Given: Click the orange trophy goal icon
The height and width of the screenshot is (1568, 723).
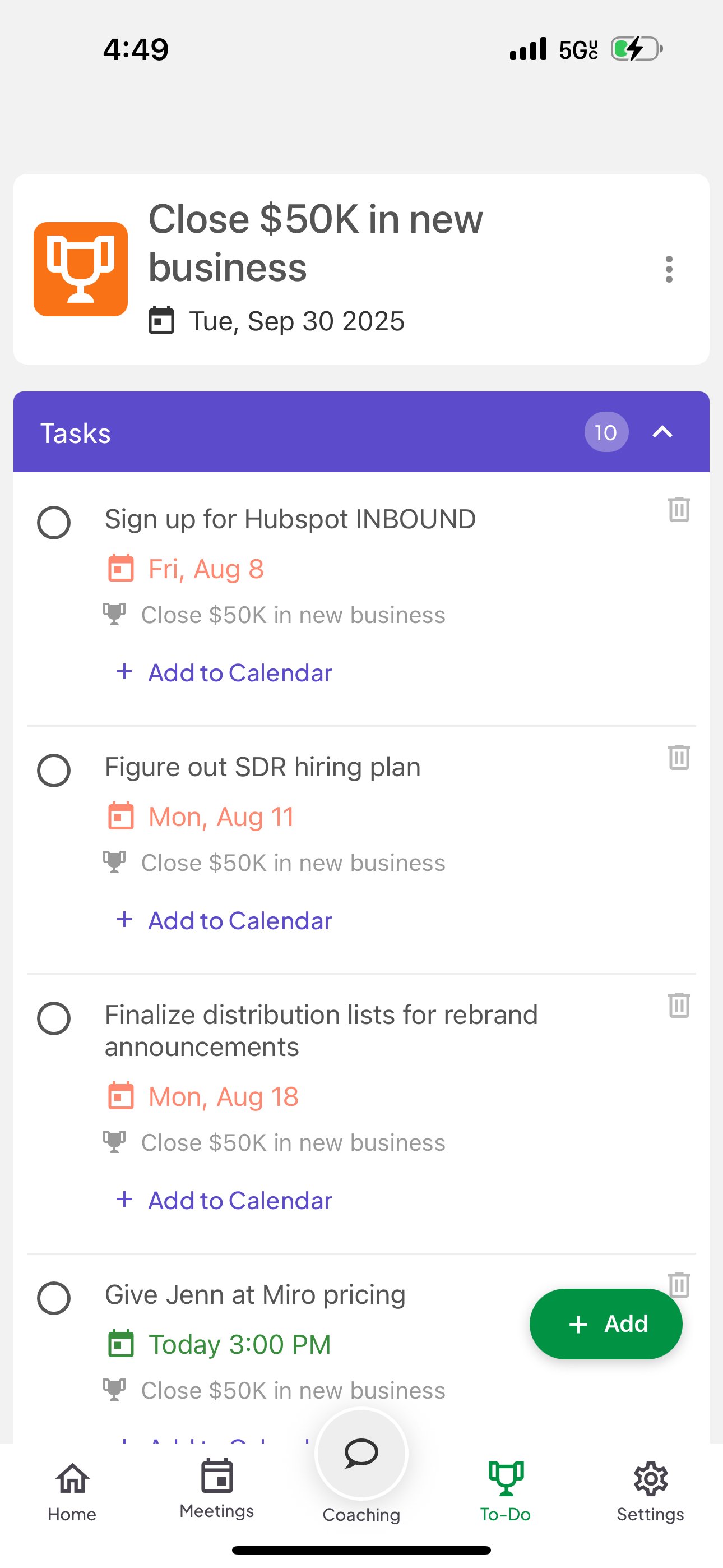Looking at the screenshot, I should pos(80,269).
